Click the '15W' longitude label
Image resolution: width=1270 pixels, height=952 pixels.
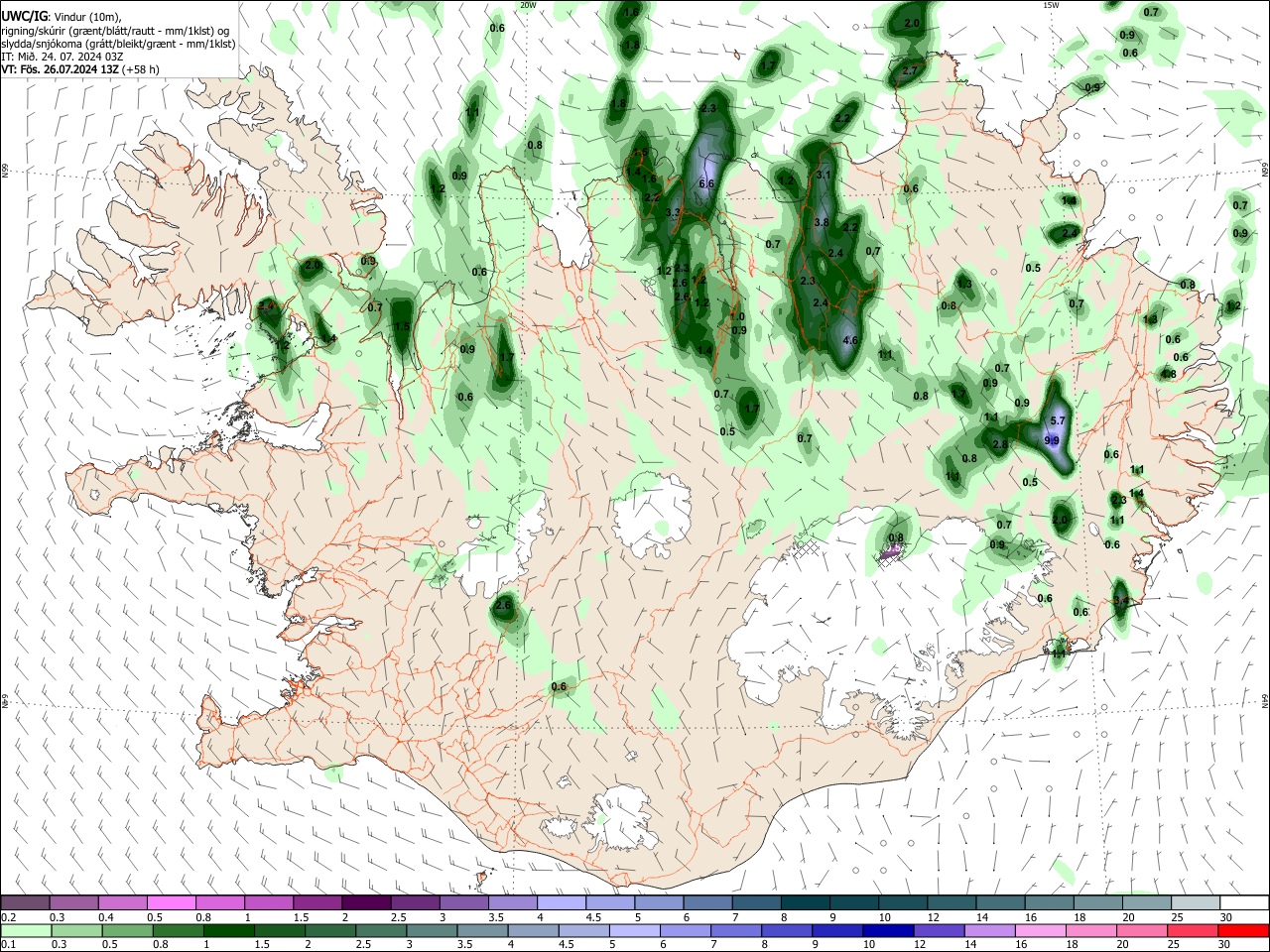click(x=1050, y=5)
